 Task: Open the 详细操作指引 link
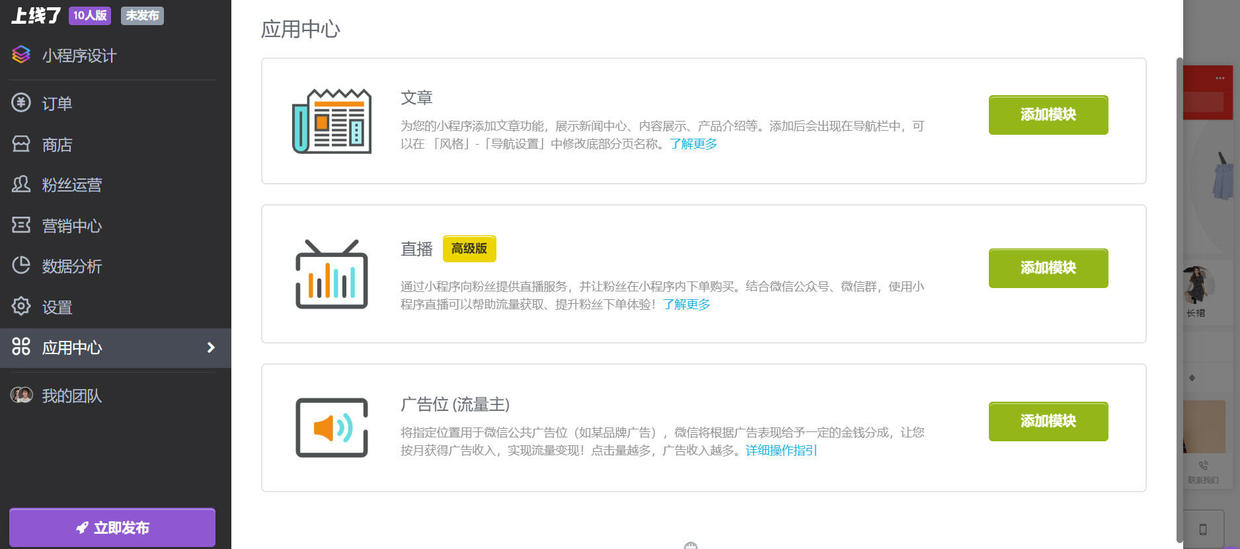[781, 451]
